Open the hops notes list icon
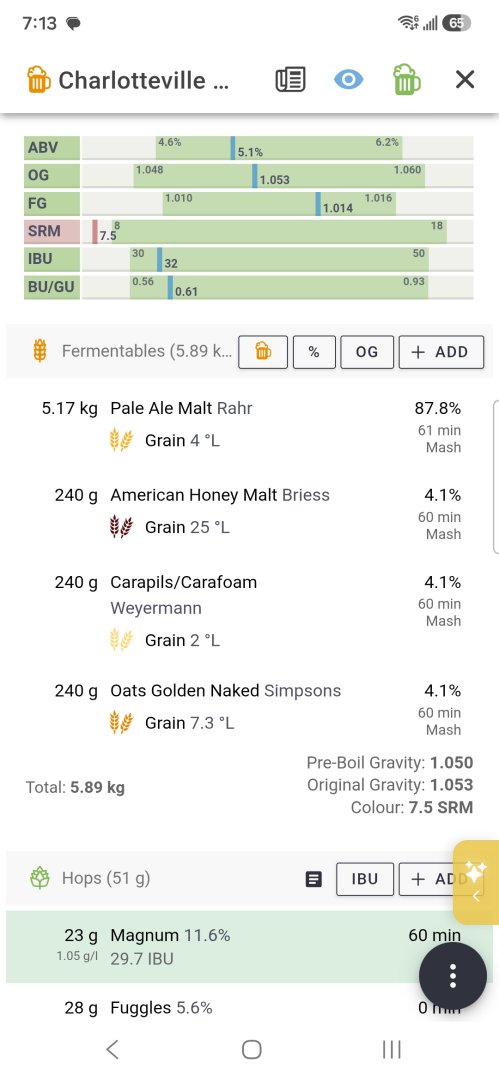This screenshot has width=499, height=1080. point(314,879)
